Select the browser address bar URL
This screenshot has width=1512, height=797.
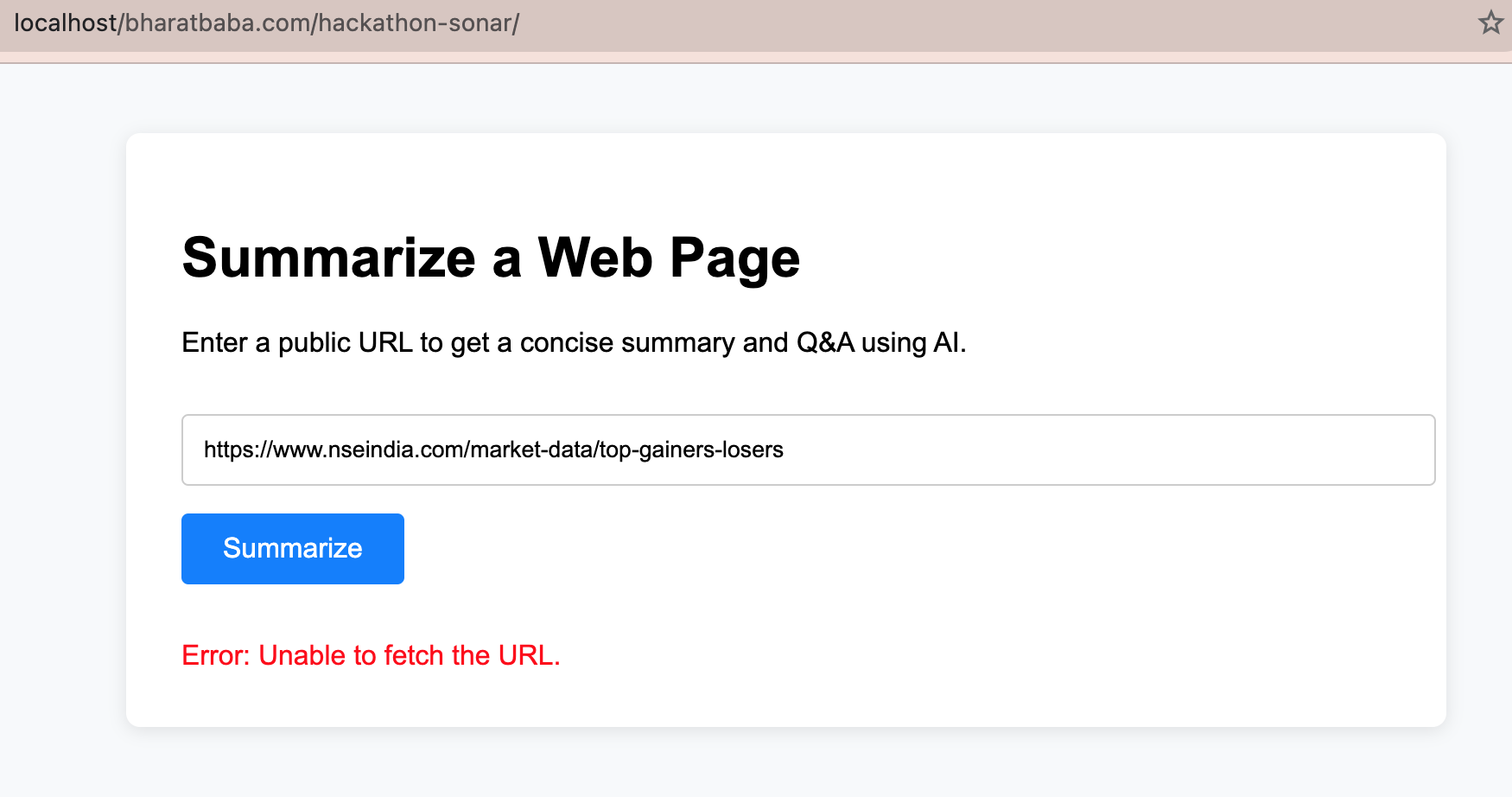(x=267, y=23)
